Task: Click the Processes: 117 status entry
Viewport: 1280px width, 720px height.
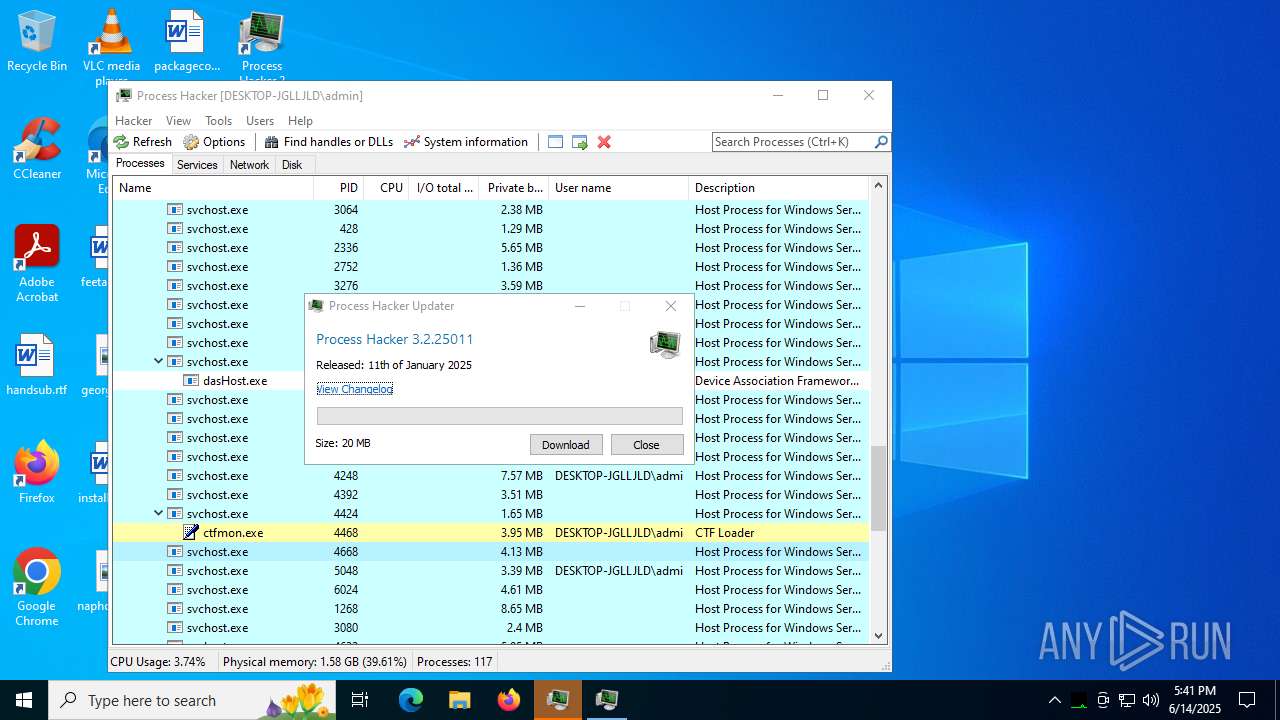Action: [x=455, y=662]
